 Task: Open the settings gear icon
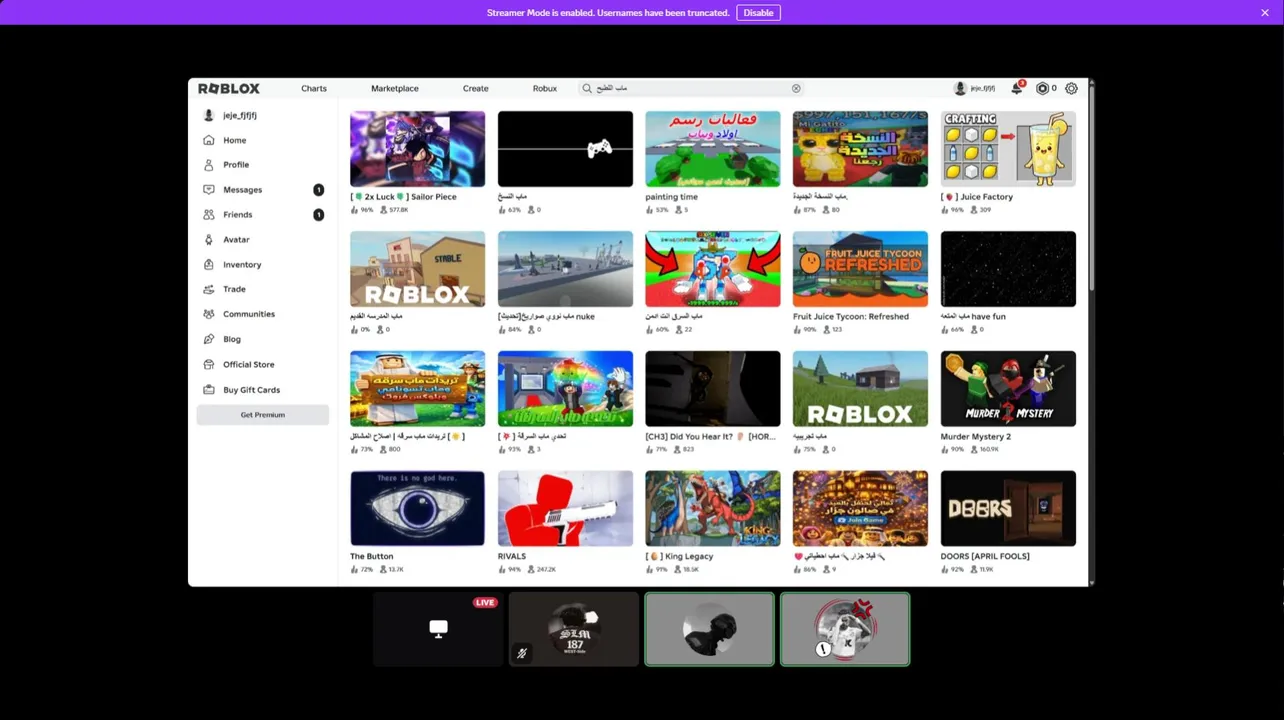[1071, 88]
